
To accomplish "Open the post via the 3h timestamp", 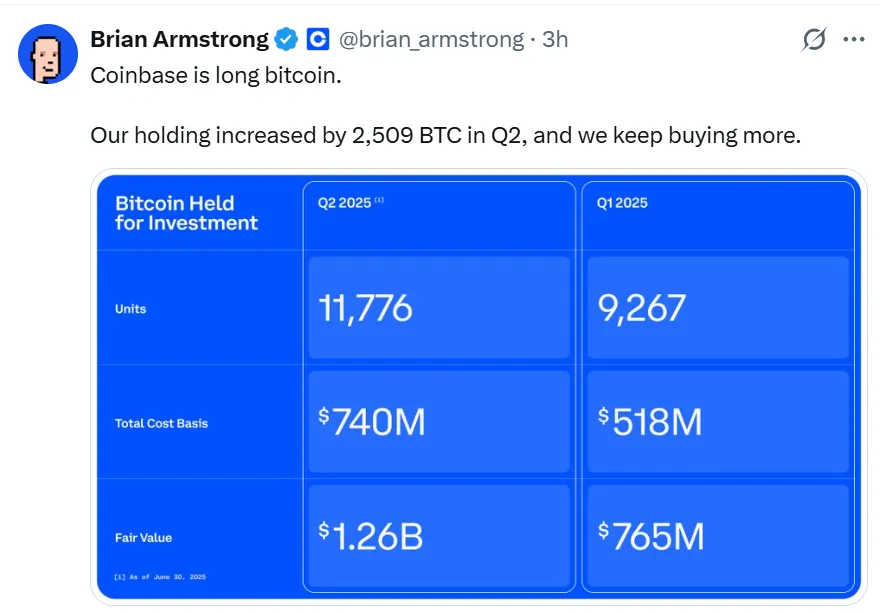I will (555, 40).
